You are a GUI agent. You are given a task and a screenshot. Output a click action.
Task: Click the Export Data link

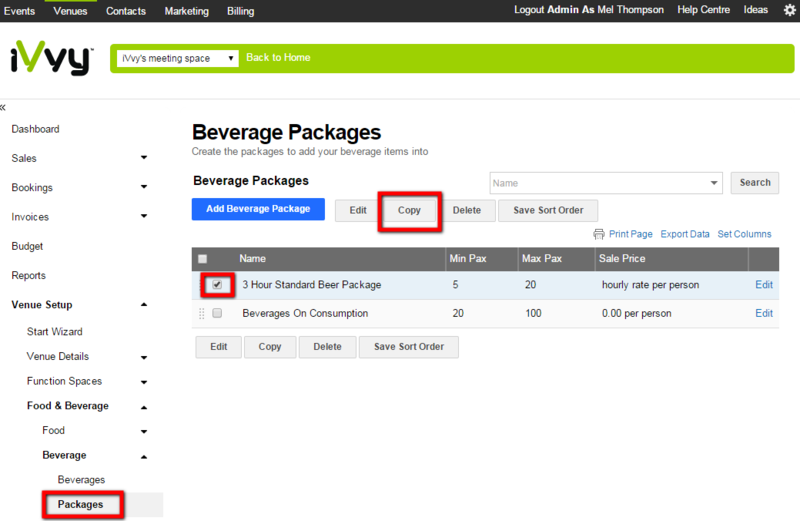pyautogui.click(x=685, y=234)
